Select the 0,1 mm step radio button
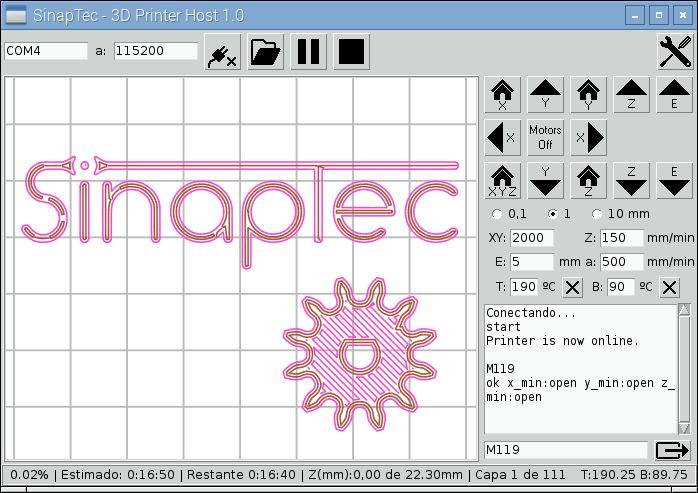The width and height of the screenshot is (698, 493). click(497, 214)
